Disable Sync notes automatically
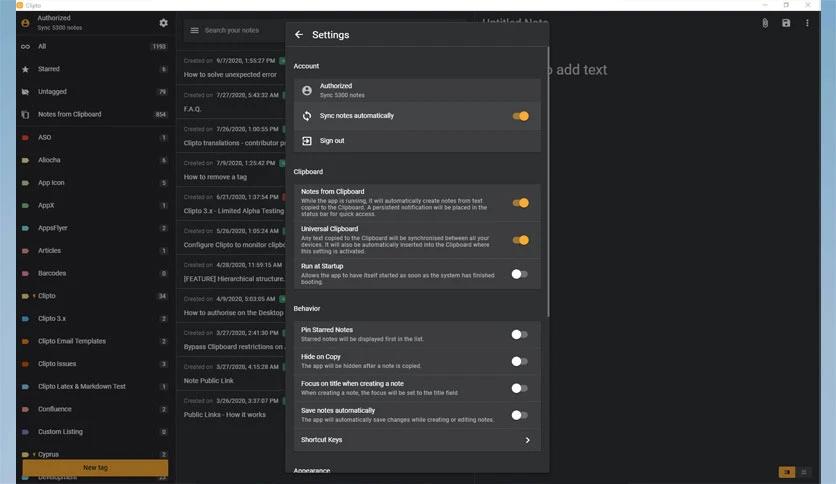Viewport: 836px width, 484px height. pyautogui.click(x=520, y=116)
